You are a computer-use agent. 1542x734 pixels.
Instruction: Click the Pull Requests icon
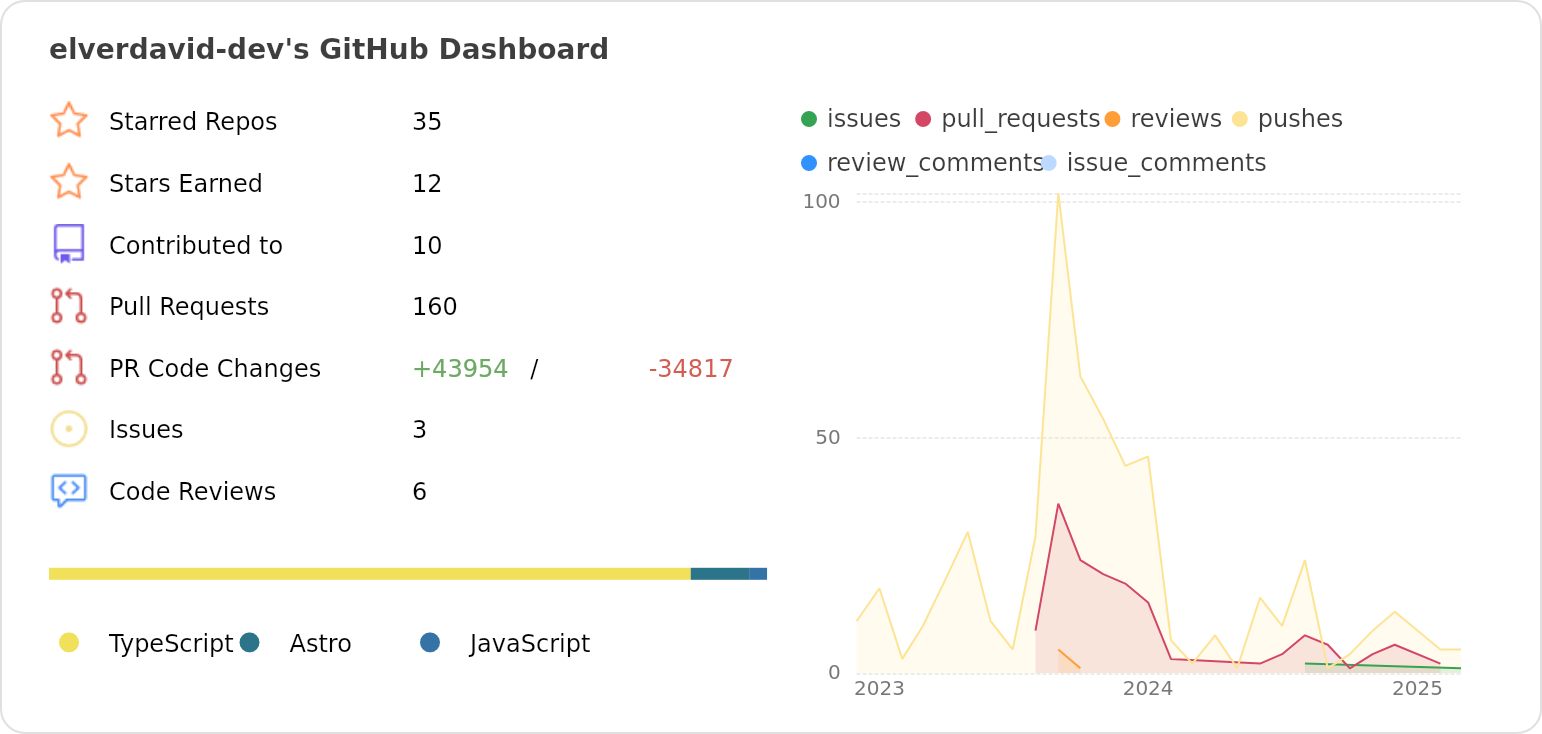[69, 306]
